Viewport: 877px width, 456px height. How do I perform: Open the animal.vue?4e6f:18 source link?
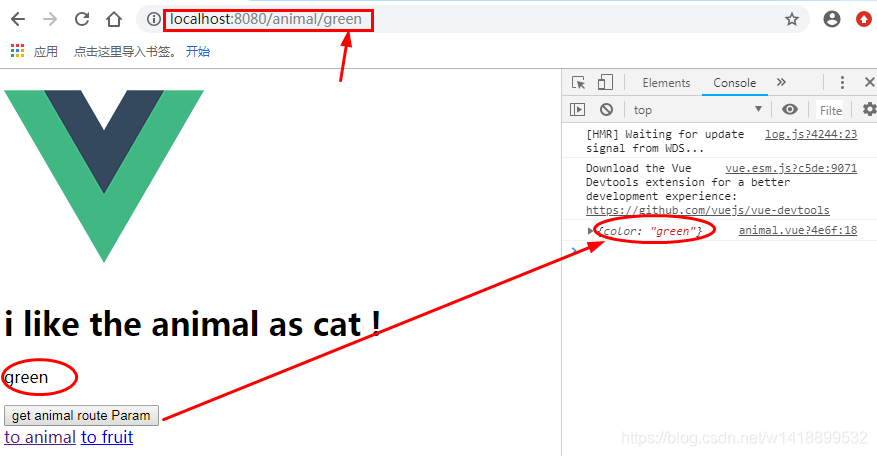tap(798, 231)
